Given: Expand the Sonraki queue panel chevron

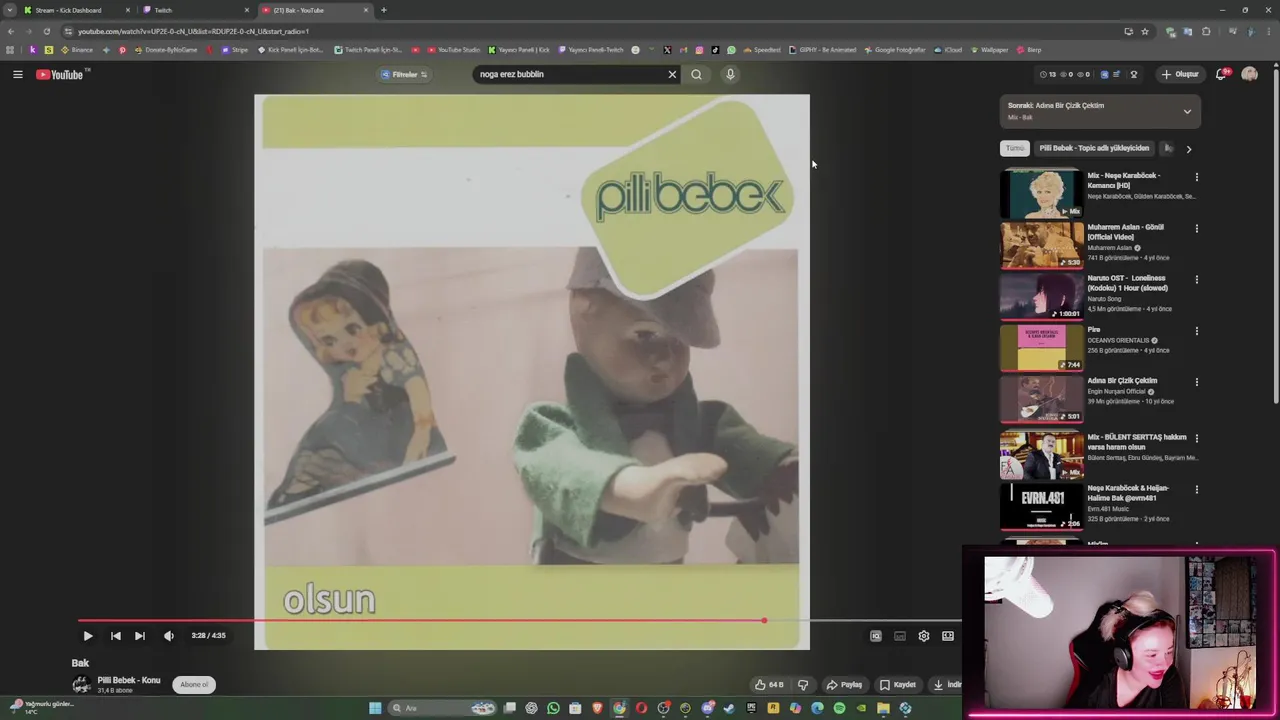Looking at the screenshot, I should click(x=1187, y=111).
